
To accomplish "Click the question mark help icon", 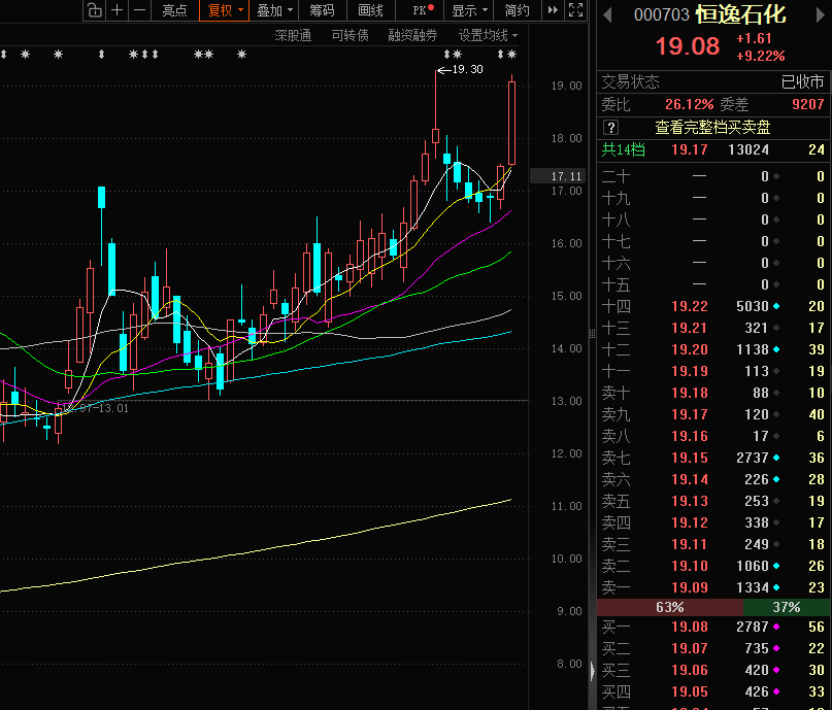I will (611, 127).
